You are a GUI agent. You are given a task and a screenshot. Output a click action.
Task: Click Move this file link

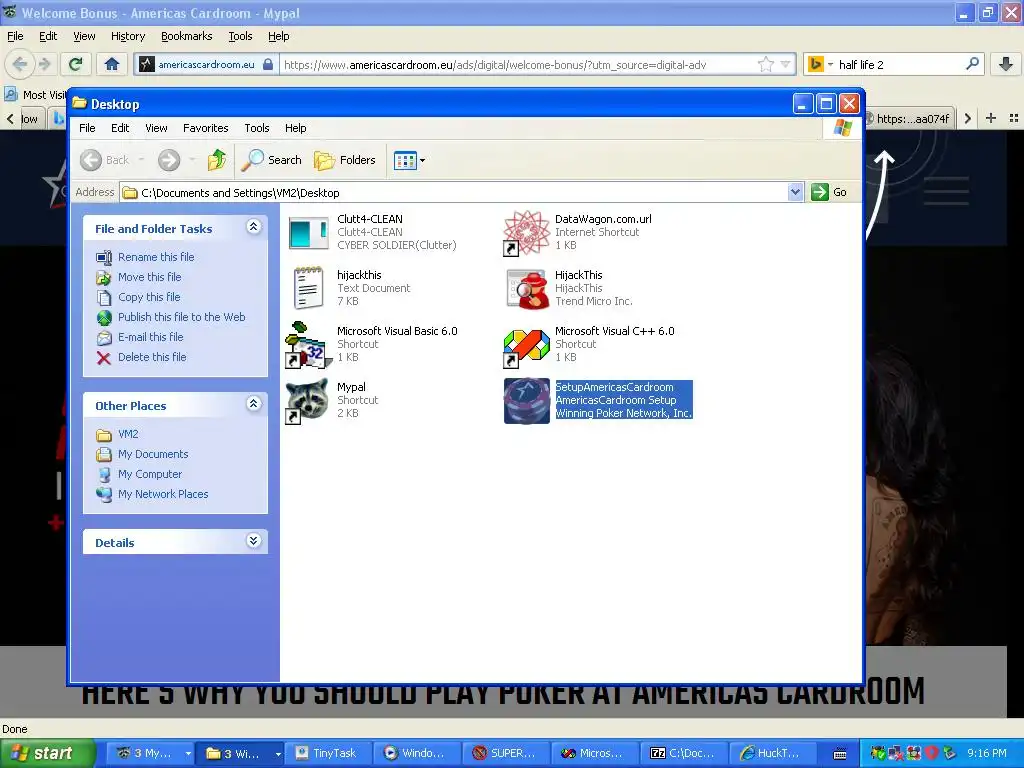click(150, 277)
